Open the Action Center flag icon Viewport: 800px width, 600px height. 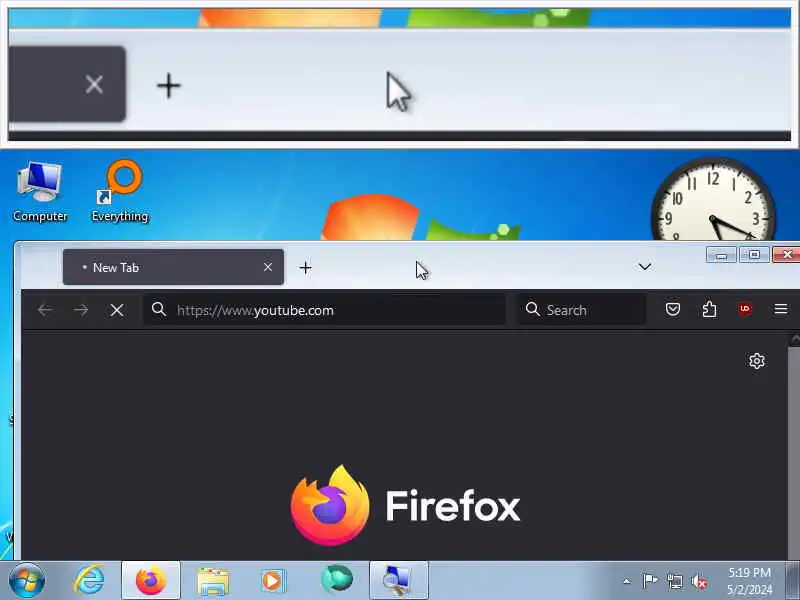[x=650, y=581]
